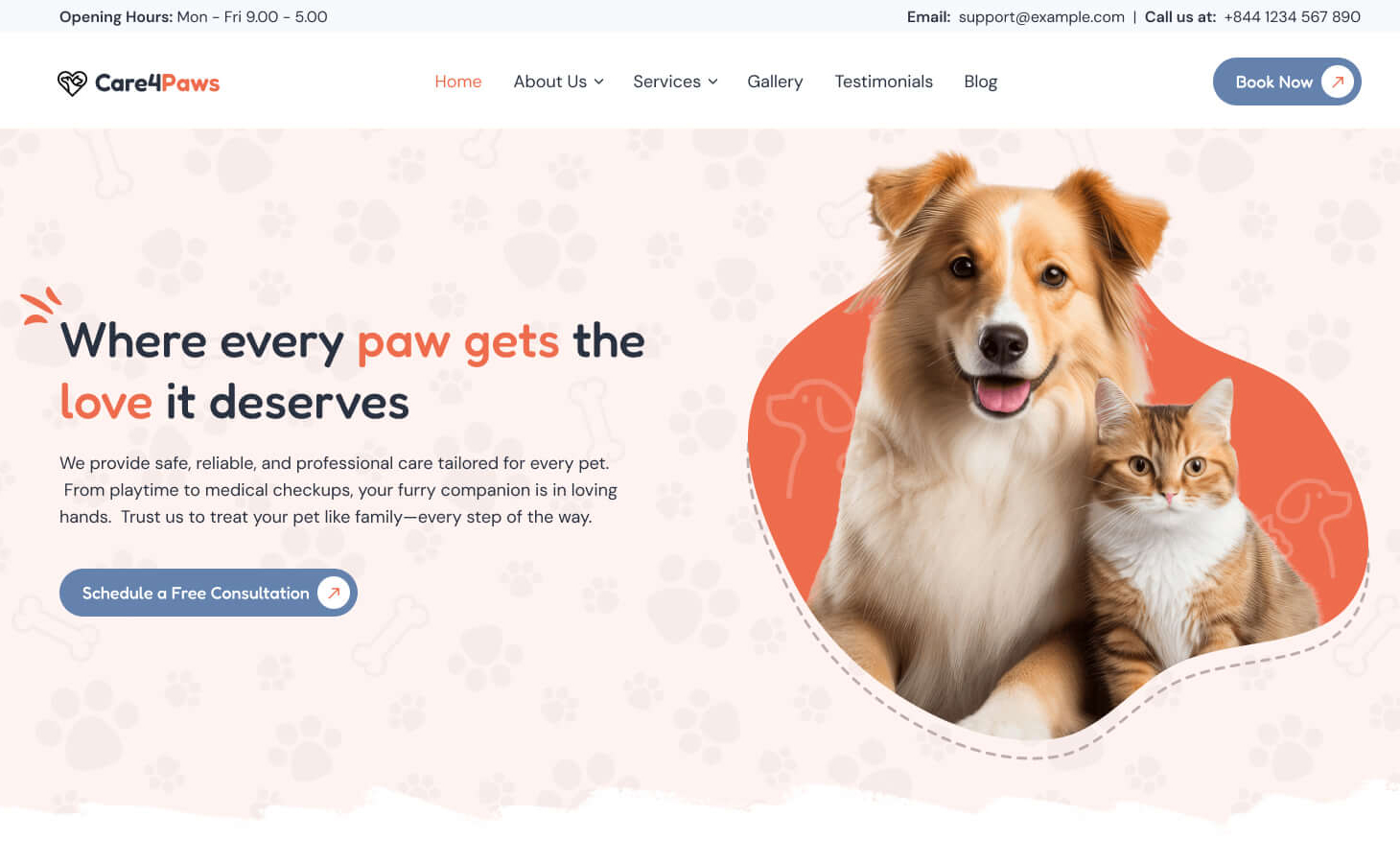Image resolution: width=1400 pixels, height=863 pixels.
Task: Click Schedule a Free Consultation button
Action: point(208,593)
